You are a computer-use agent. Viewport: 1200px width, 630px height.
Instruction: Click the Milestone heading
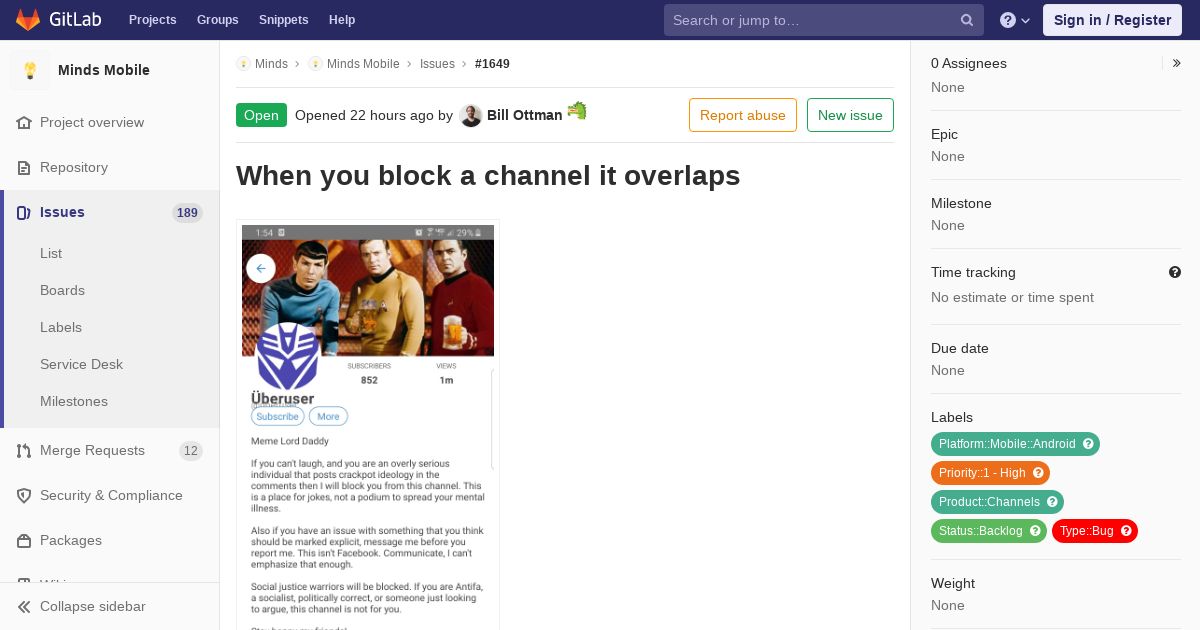tap(961, 203)
